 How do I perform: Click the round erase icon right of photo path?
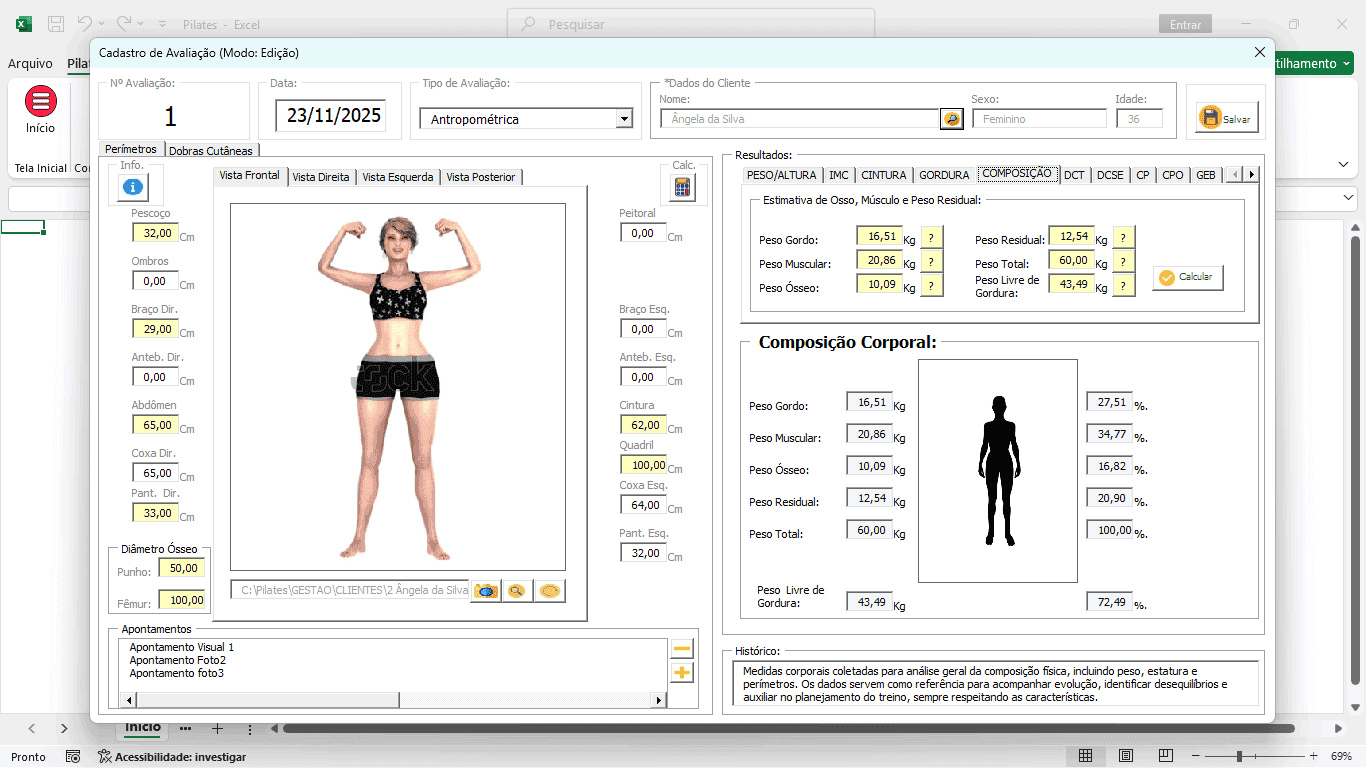(549, 591)
